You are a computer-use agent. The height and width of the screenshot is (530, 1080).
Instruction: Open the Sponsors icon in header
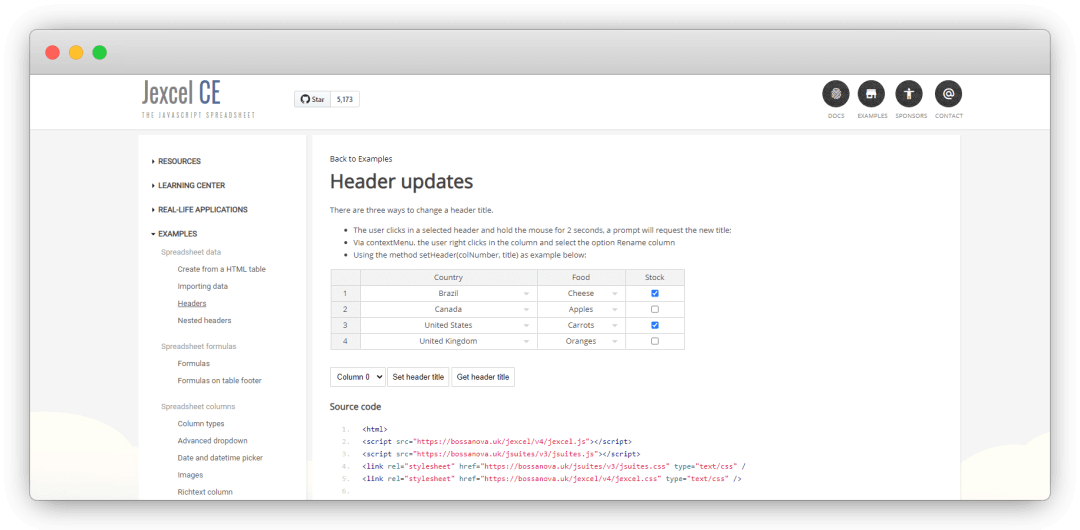coord(908,94)
